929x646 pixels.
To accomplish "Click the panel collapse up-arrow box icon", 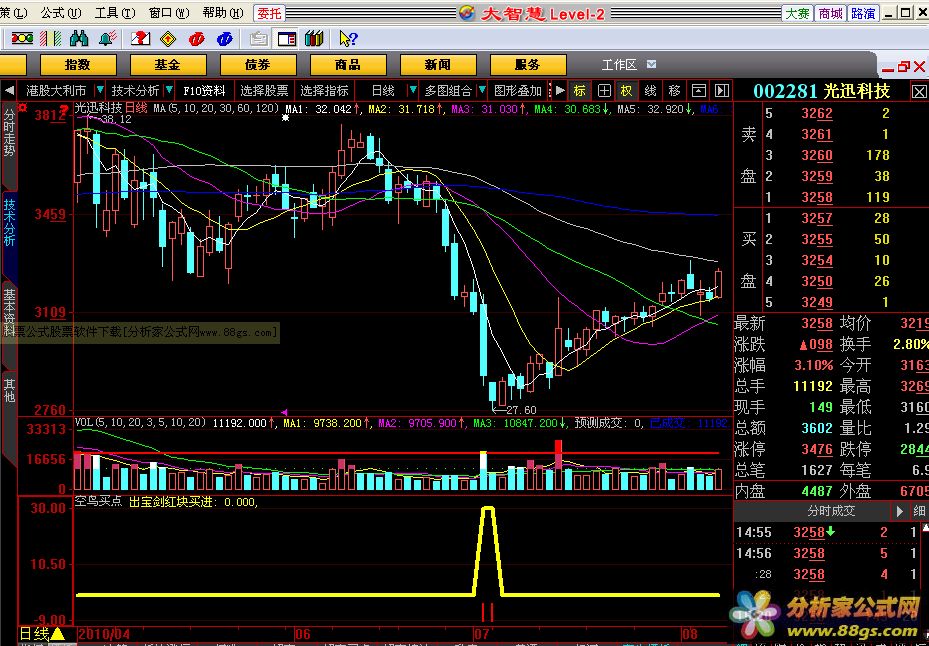I will 699,91.
